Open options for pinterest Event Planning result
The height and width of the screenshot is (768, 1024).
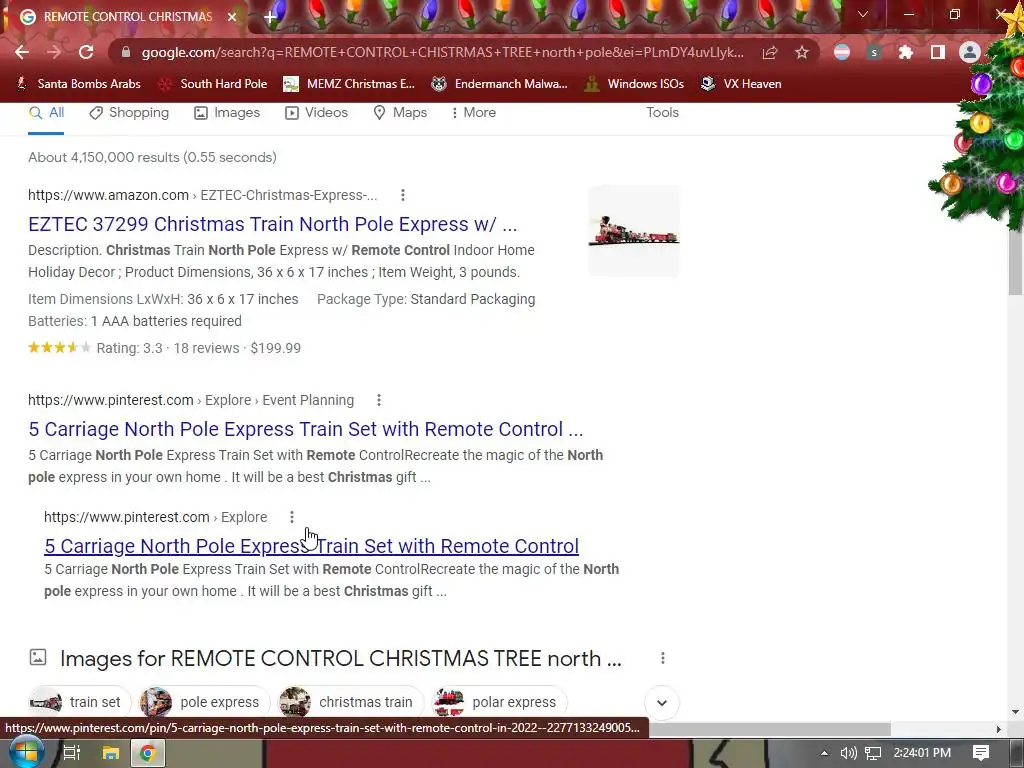tap(379, 400)
